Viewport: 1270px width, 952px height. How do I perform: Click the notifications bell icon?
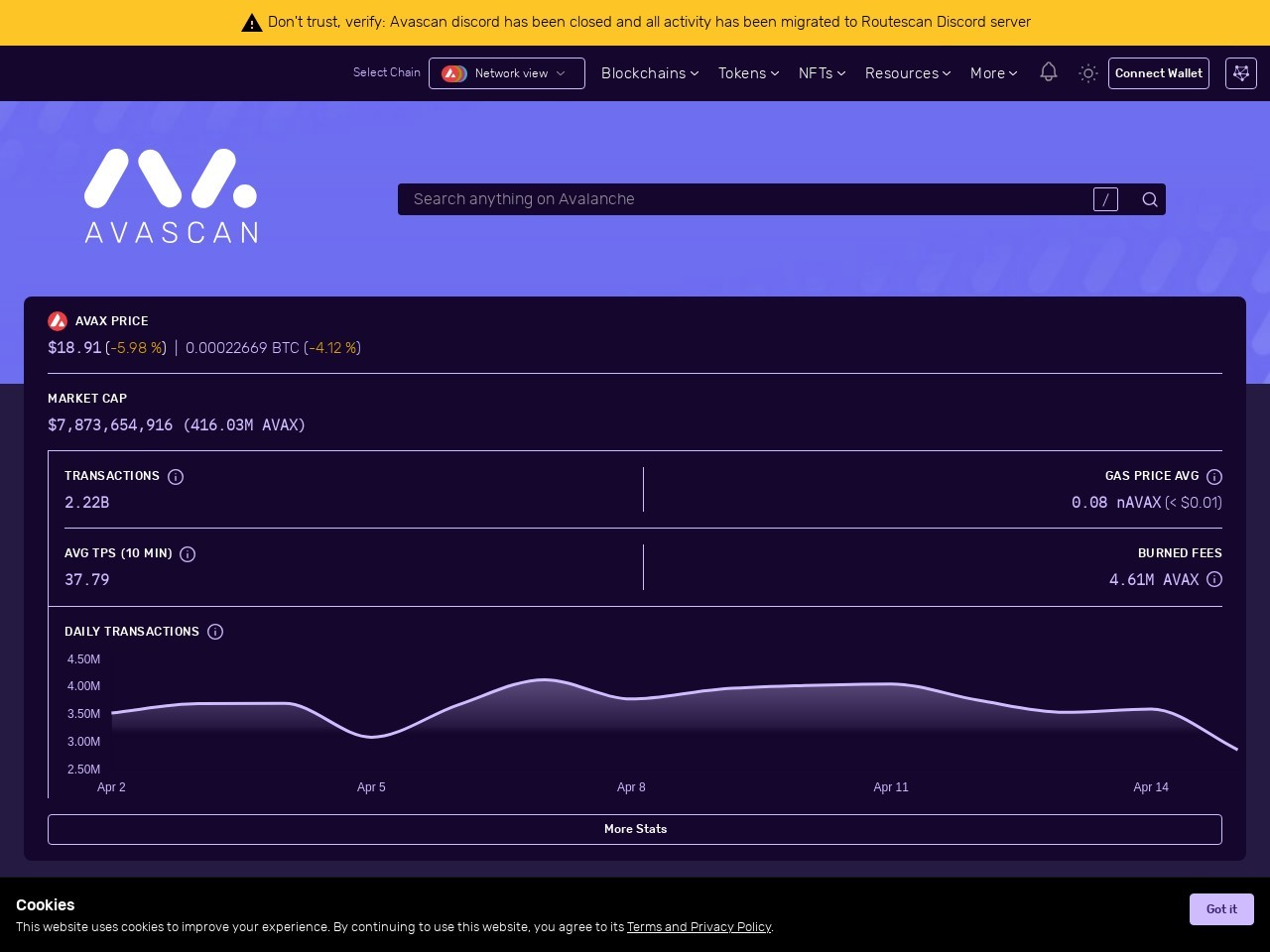pyautogui.click(x=1048, y=72)
